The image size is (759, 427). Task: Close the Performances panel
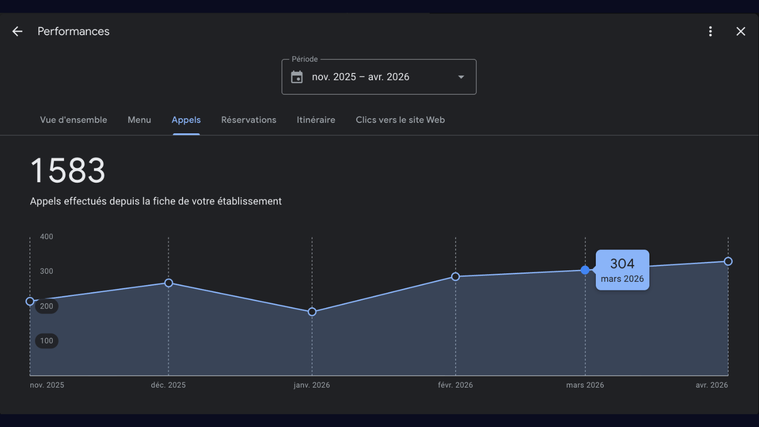click(740, 32)
